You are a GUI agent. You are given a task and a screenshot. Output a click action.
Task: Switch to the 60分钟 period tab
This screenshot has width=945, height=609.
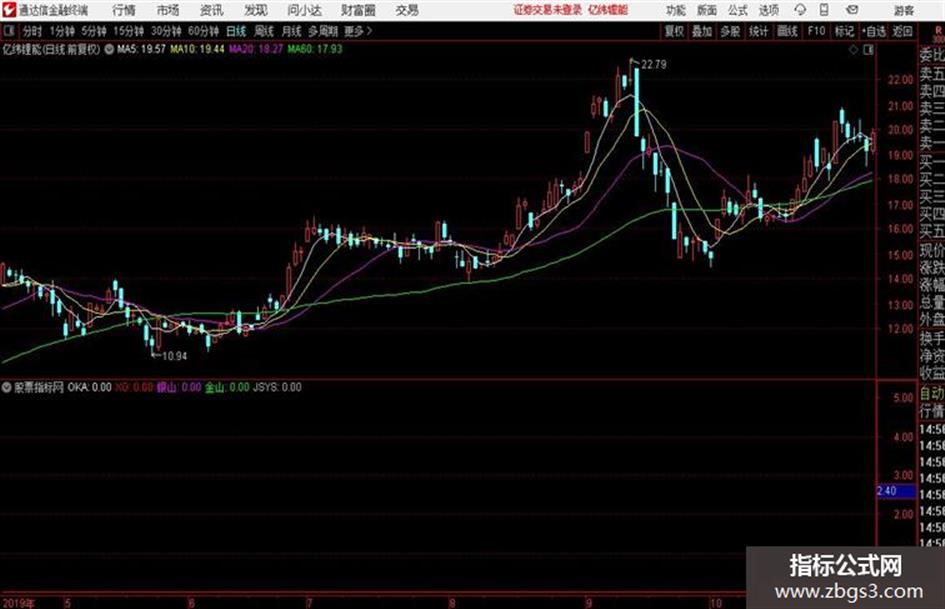[204, 31]
